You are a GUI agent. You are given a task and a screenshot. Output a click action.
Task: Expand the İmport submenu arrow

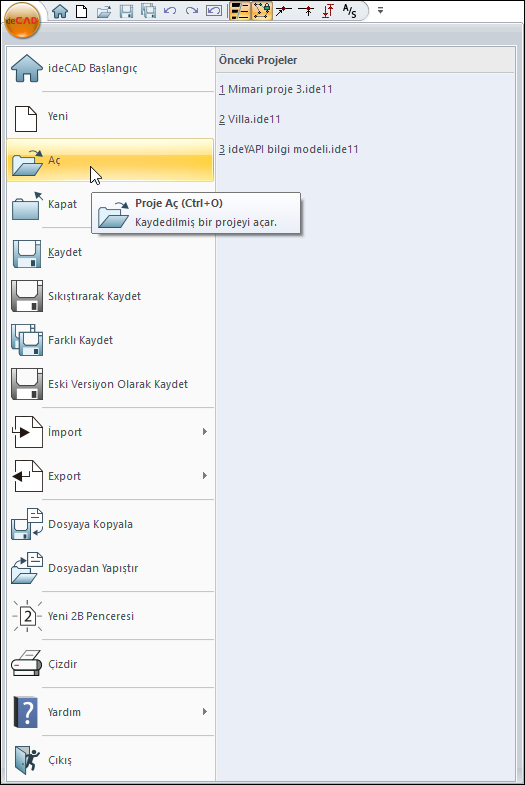point(205,432)
